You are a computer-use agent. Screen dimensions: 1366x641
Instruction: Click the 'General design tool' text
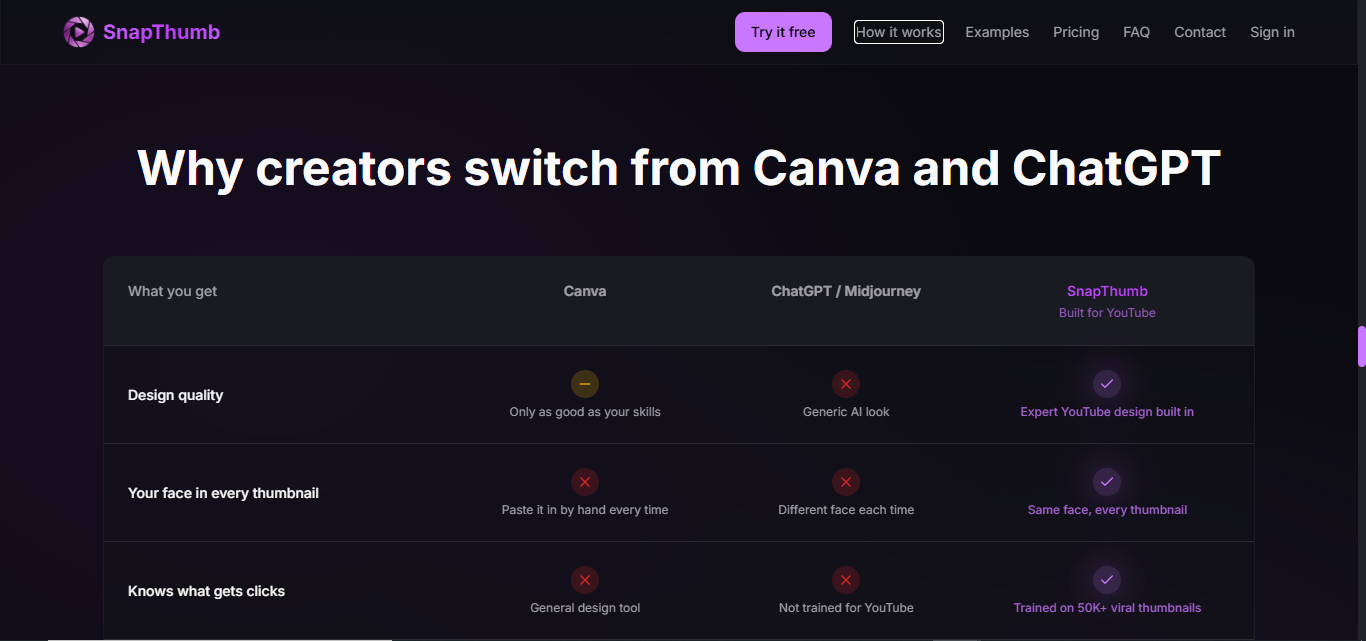[x=585, y=608]
